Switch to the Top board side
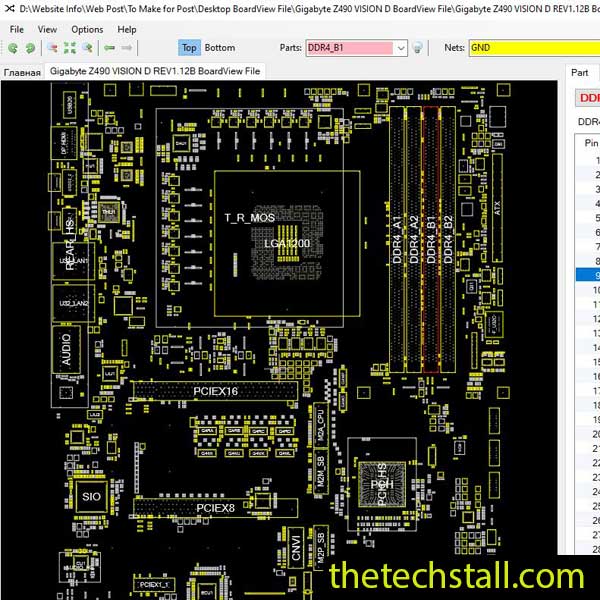Image resolution: width=600 pixels, height=600 pixels. 189,48
